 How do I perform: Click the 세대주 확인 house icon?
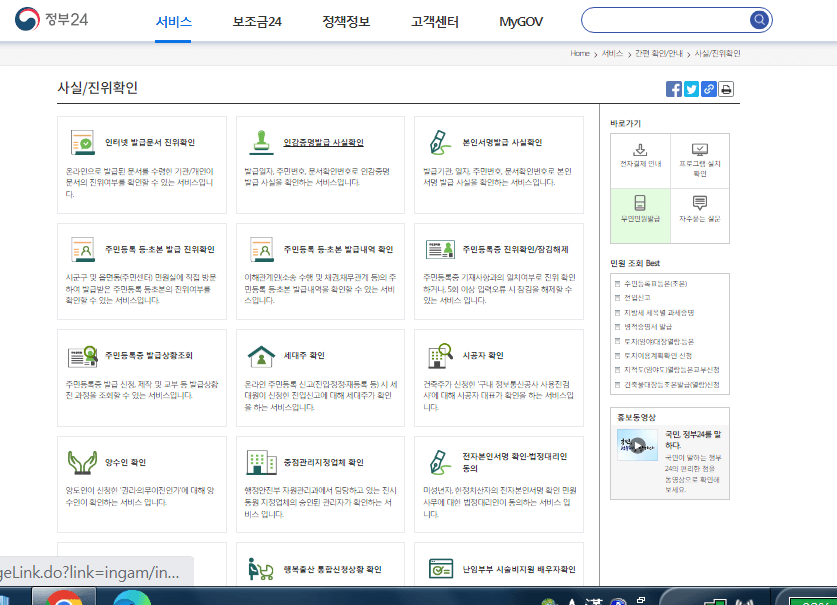pyautogui.click(x=261, y=356)
